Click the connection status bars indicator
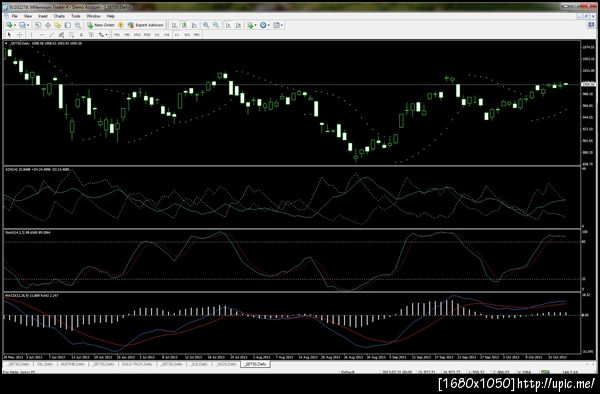Image resolution: width=600 pixels, height=394 pixels. (x=545, y=371)
